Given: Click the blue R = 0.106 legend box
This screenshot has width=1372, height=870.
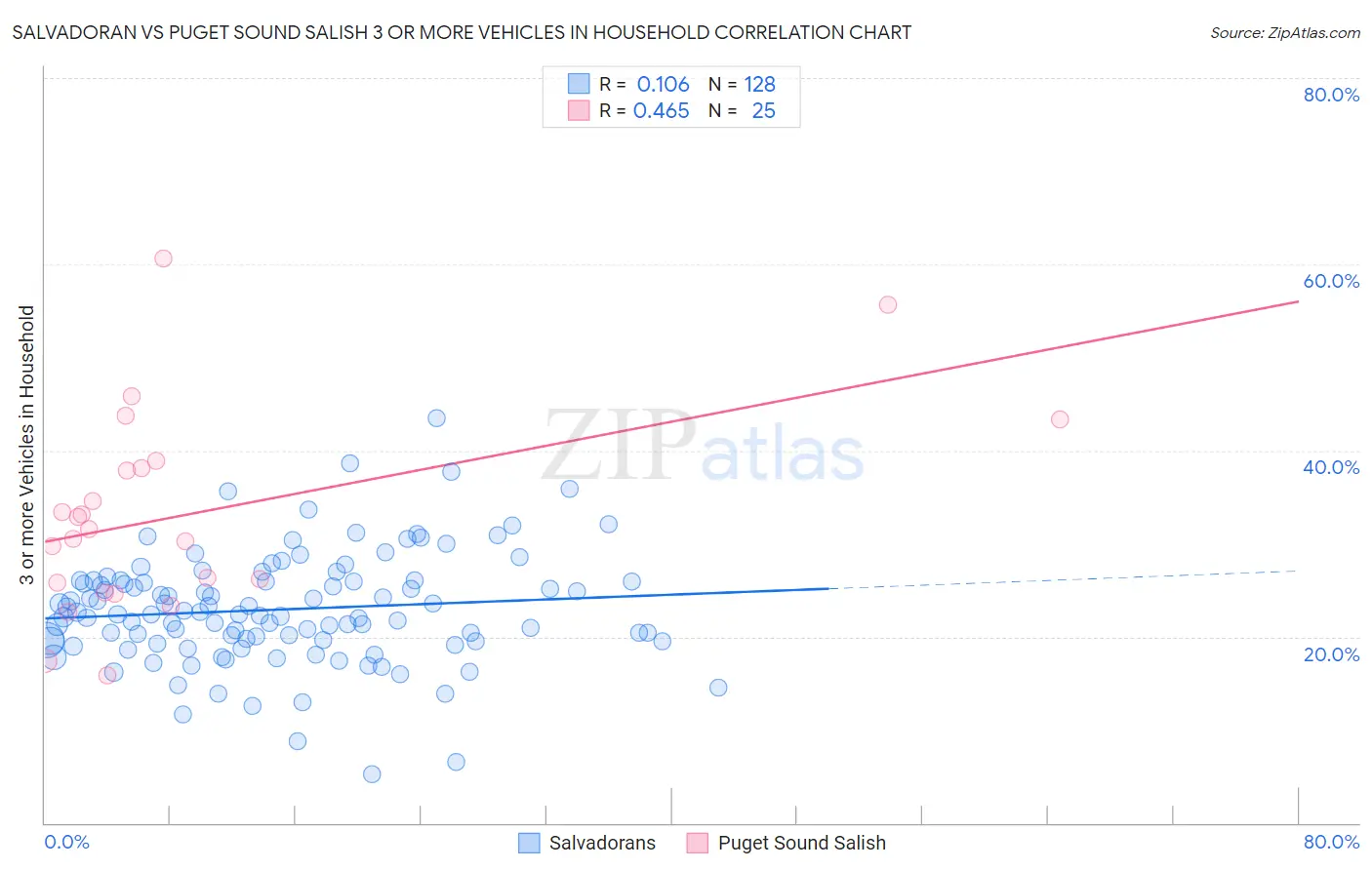Looking at the screenshot, I should click(x=579, y=84).
